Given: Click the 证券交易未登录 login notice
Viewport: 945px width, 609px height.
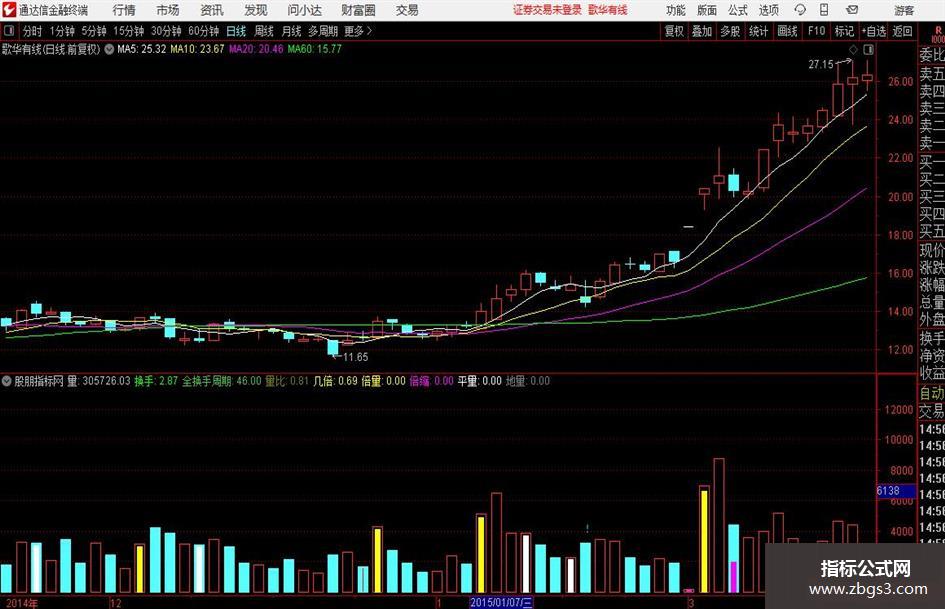Looking at the screenshot, I should (x=547, y=10).
